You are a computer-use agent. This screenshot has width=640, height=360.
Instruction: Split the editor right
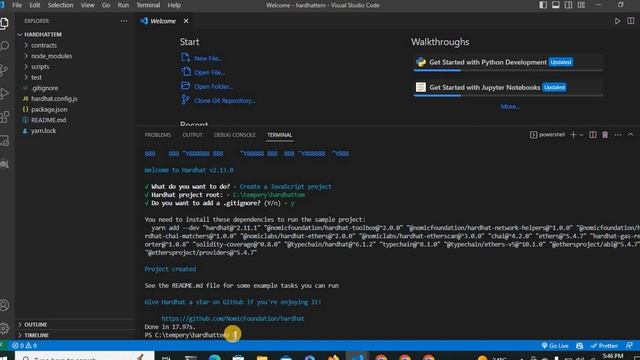631,21
